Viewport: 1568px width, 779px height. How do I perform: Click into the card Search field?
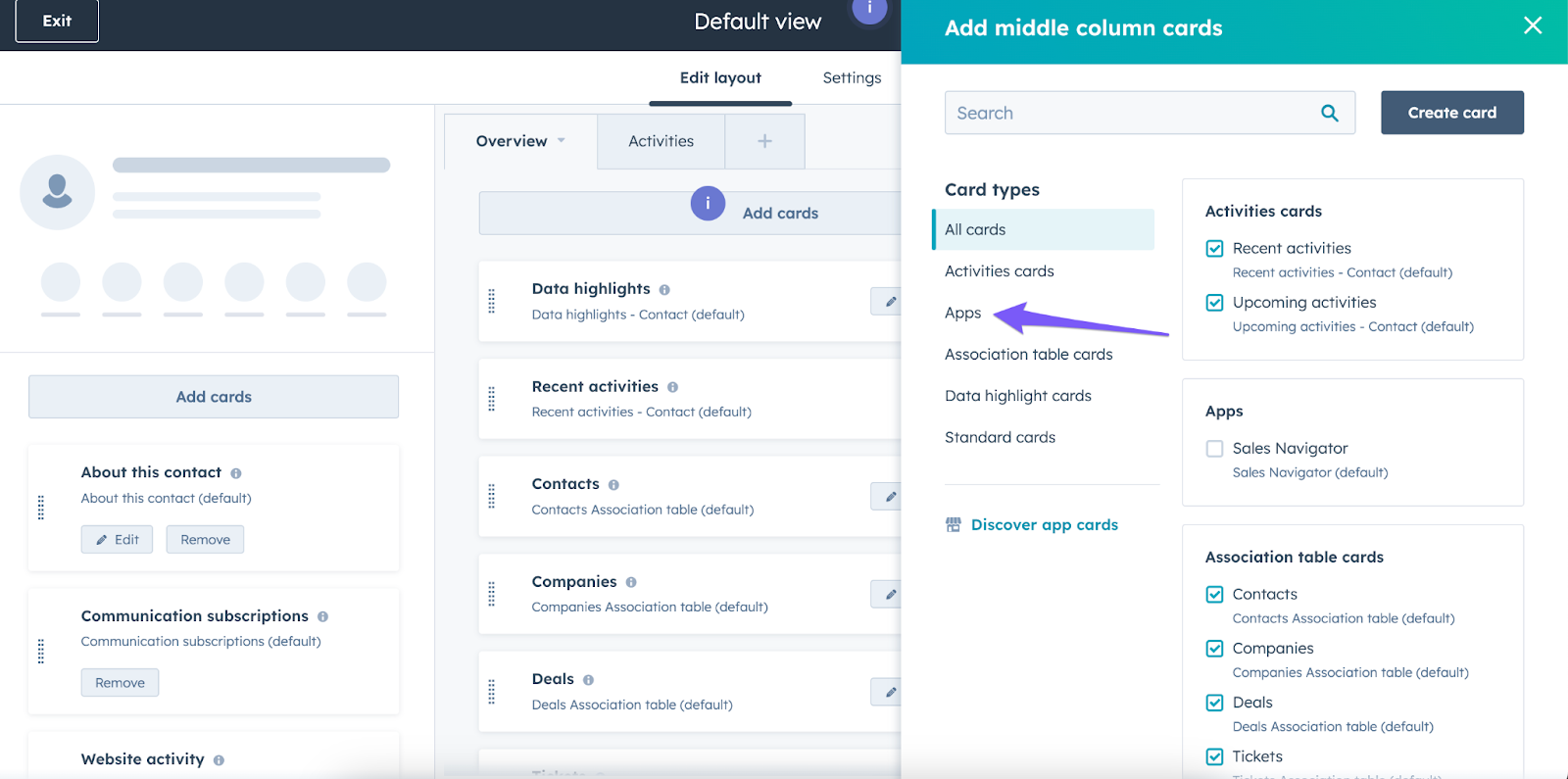(1127, 113)
